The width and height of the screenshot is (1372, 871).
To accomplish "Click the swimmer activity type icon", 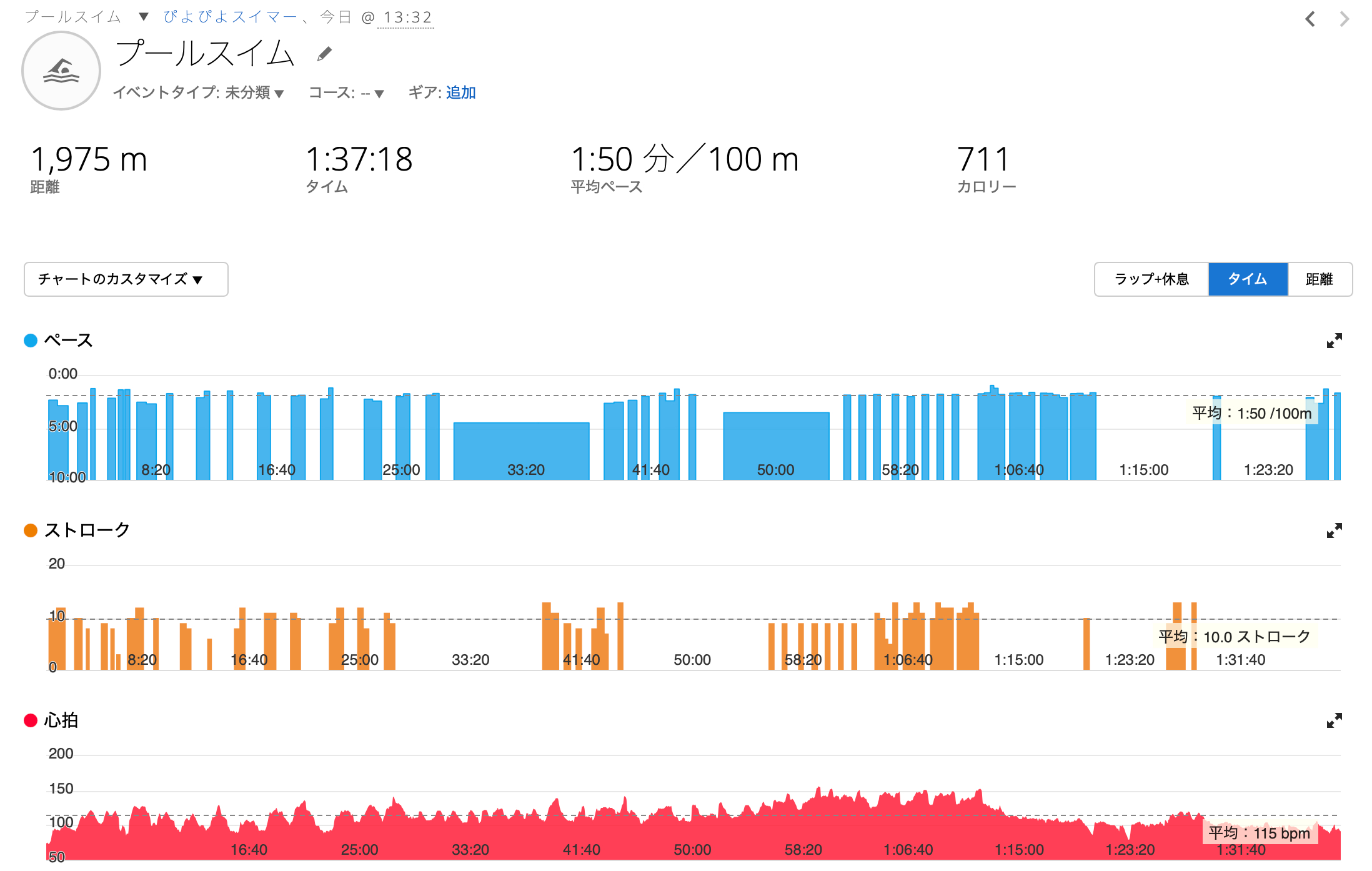I will [61, 71].
